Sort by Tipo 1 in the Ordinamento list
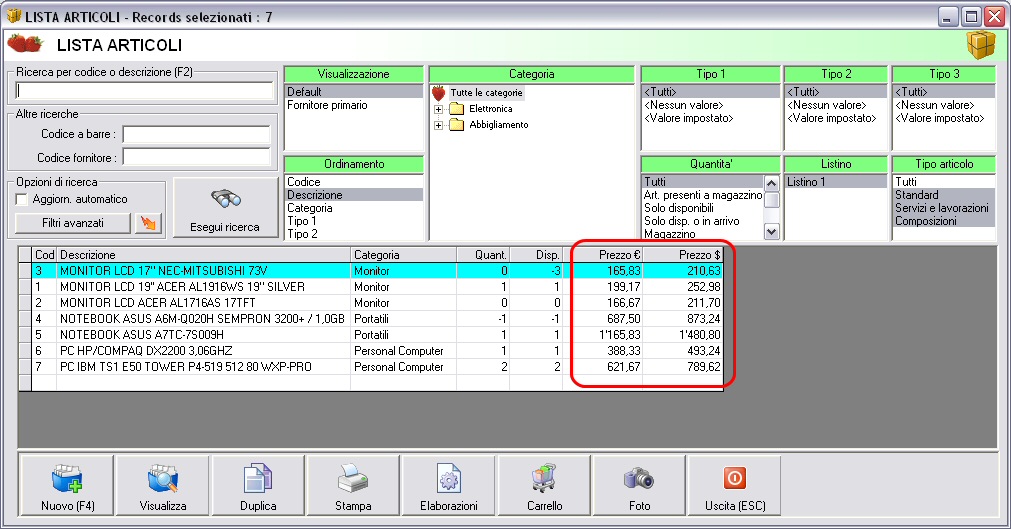This screenshot has height=529, width=1011. pyautogui.click(x=354, y=221)
